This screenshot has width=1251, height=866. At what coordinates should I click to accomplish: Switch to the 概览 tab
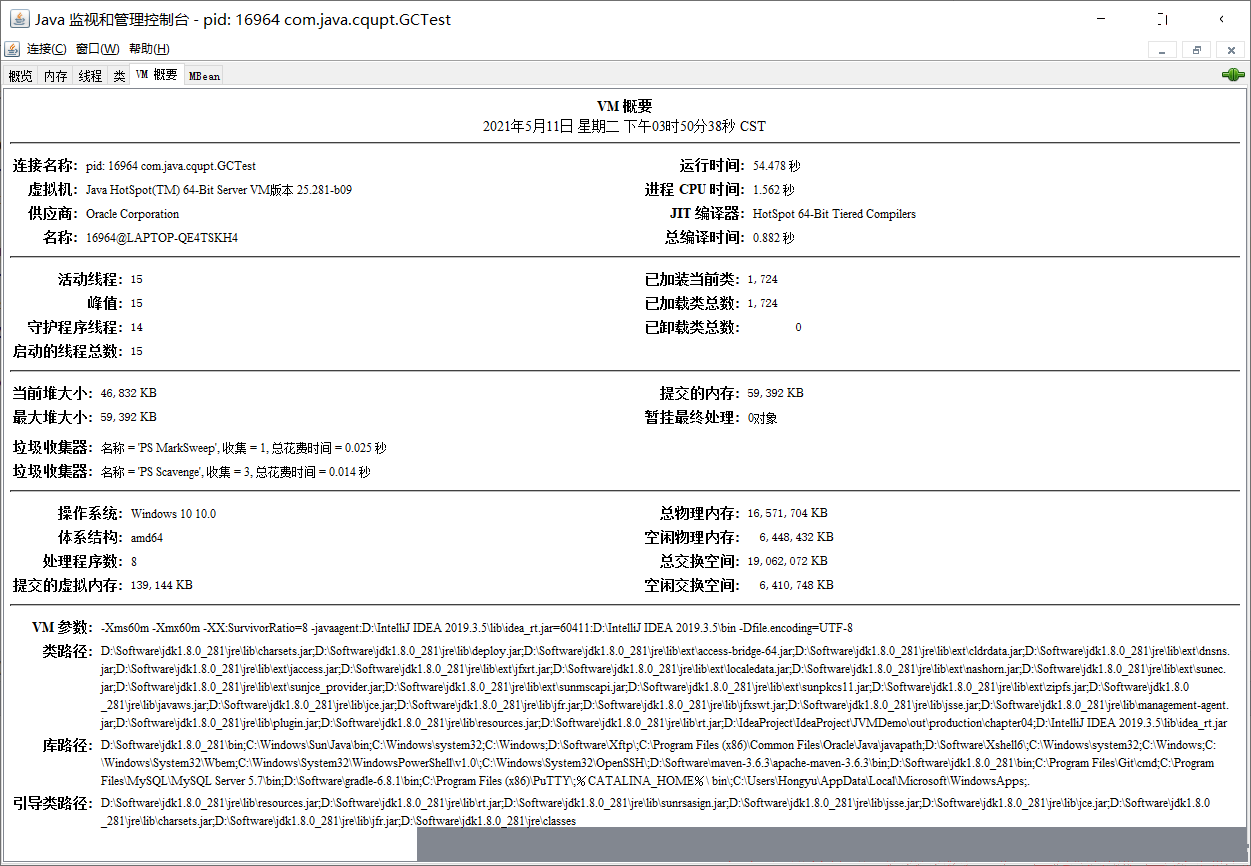tap(20, 76)
